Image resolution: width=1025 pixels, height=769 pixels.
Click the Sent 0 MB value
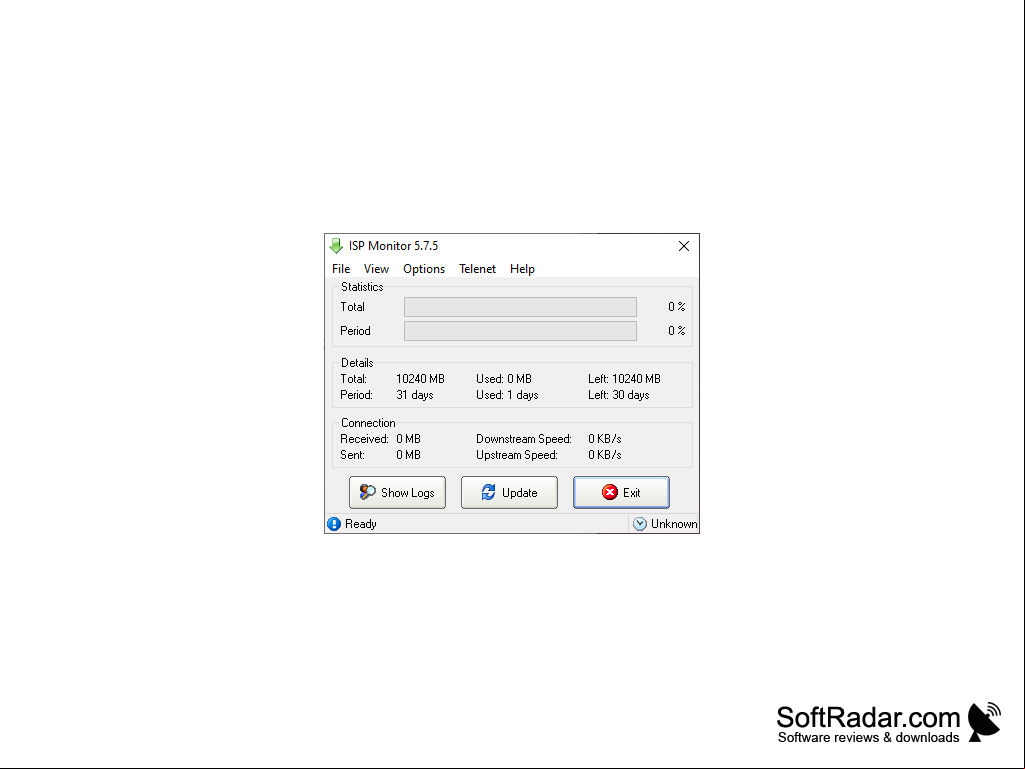click(409, 455)
